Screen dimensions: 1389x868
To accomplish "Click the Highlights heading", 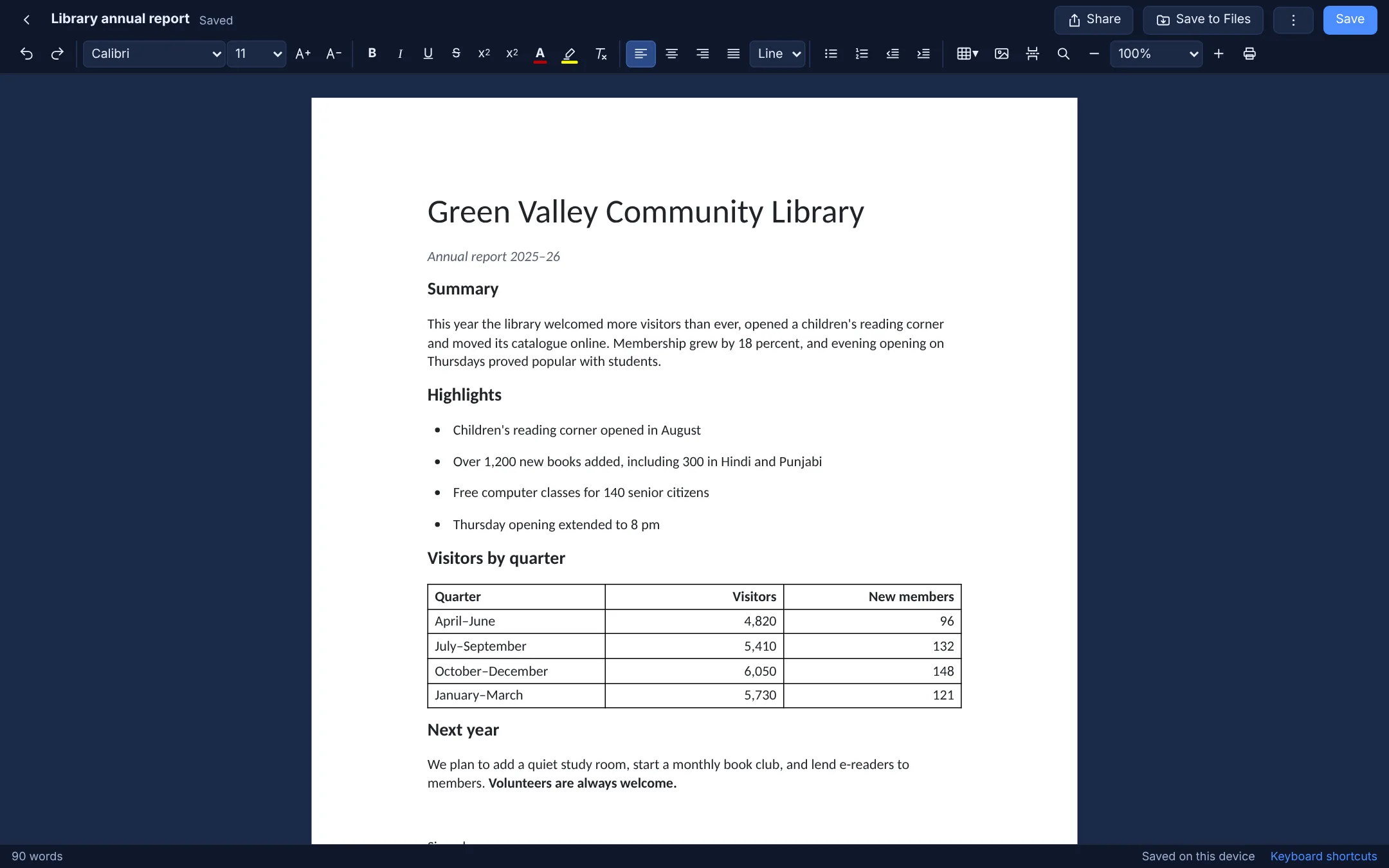I will pyautogui.click(x=464, y=395).
